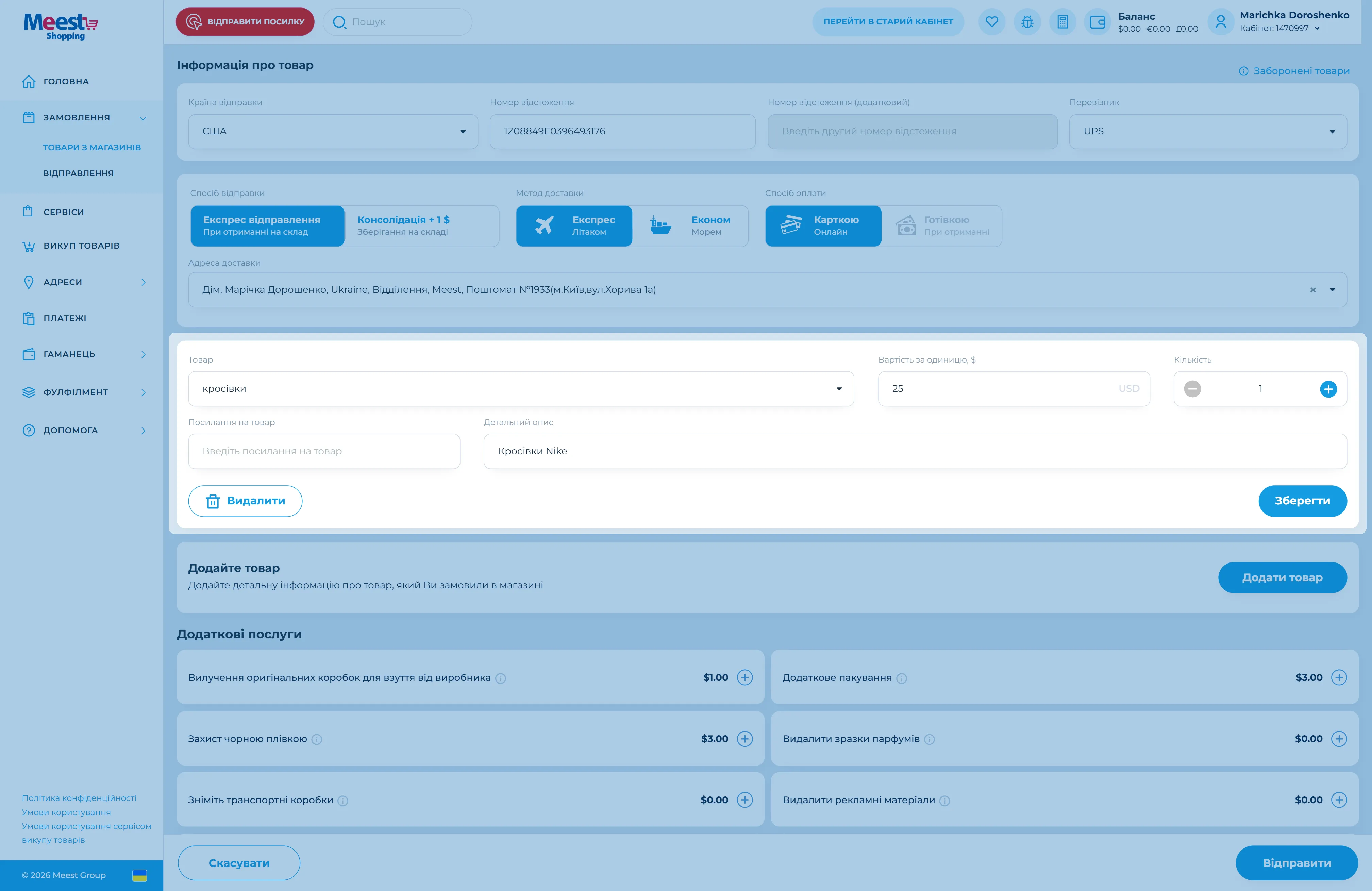Open favorites via the heart icon
1372x891 pixels.
[991, 22]
